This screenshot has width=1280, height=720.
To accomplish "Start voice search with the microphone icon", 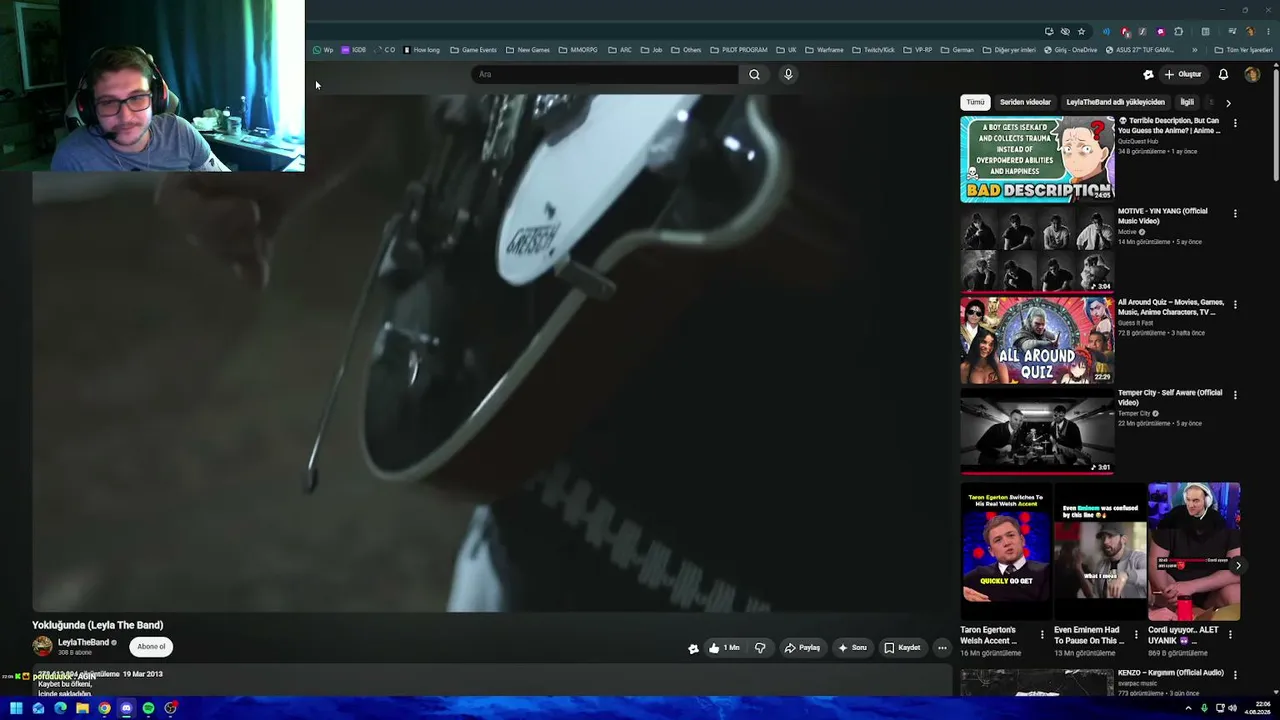I will pos(788,74).
